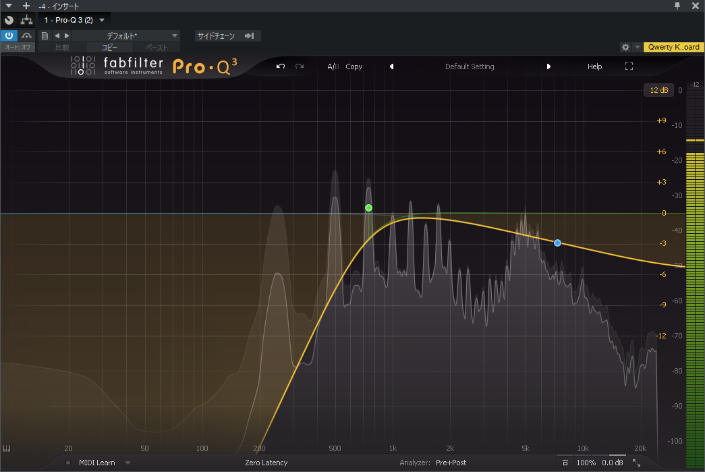Click the output options icon before 100%
This screenshot has height=472, width=705.
(565, 463)
